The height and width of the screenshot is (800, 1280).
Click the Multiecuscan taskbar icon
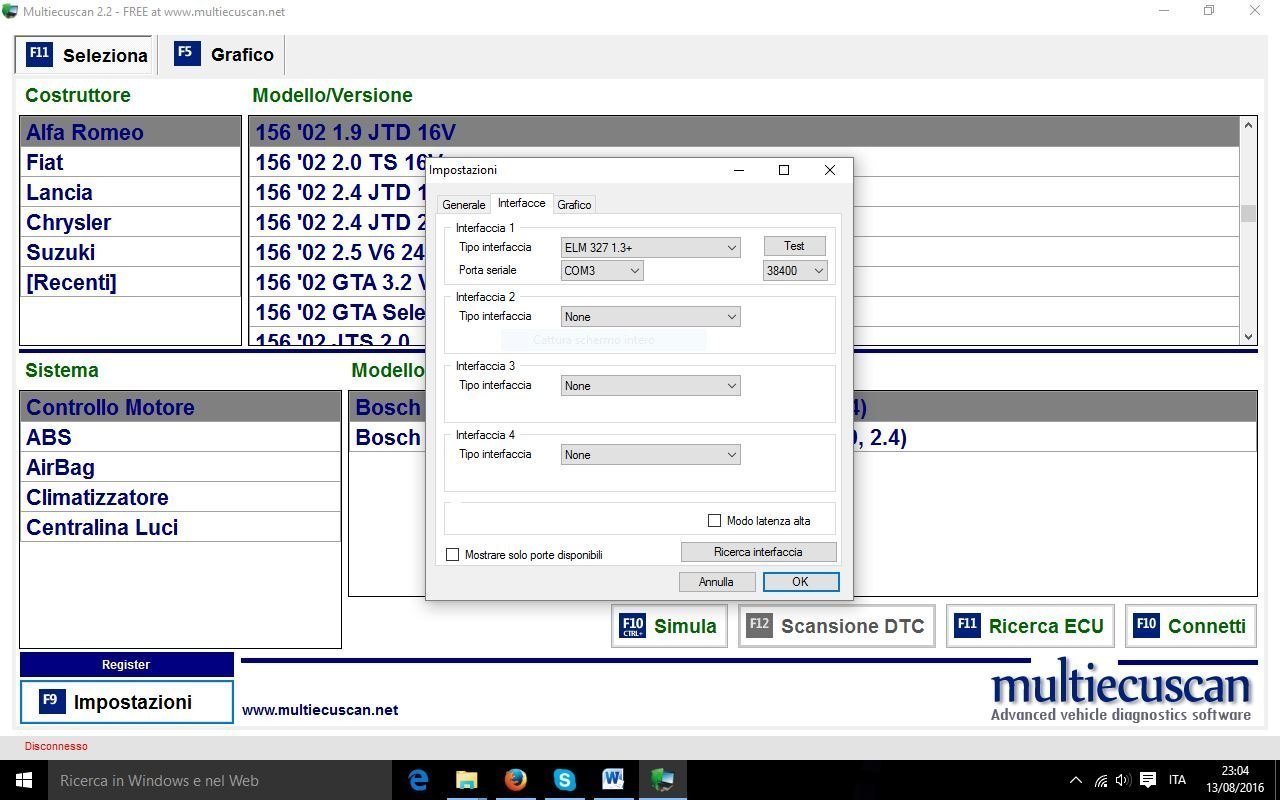662,780
